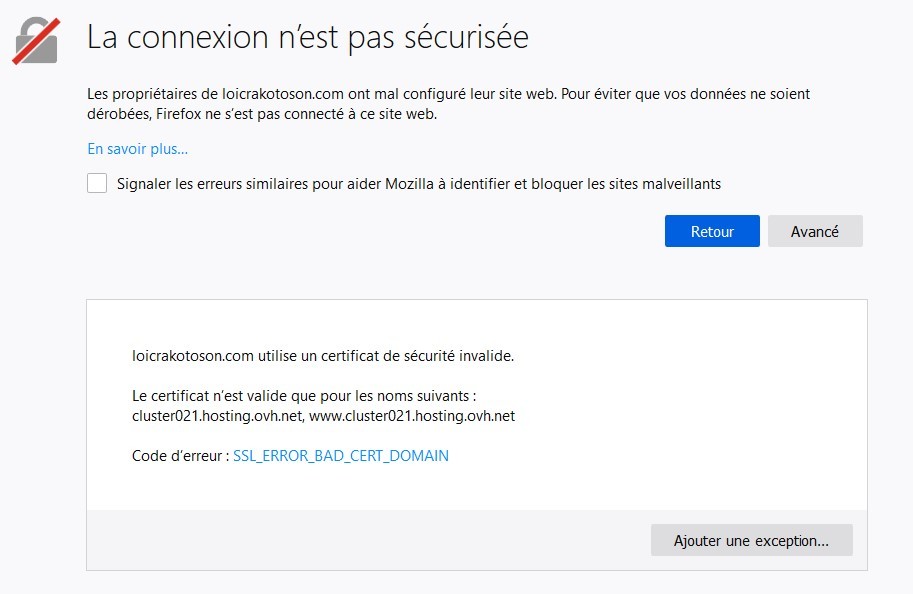Open the SSL_ERROR_BAD_CERT_DOMAIN error code link
This screenshot has width=913, height=594.
tap(340, 456)
